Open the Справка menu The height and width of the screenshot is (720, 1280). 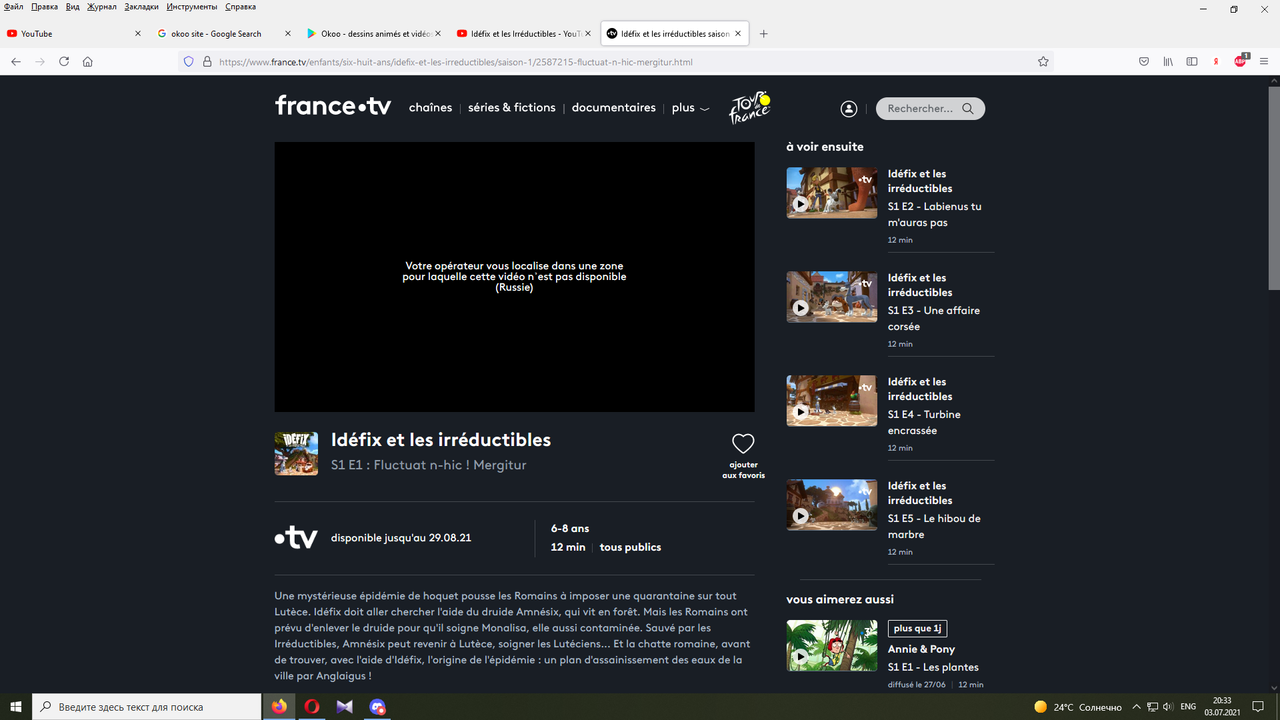click(240, 7)
